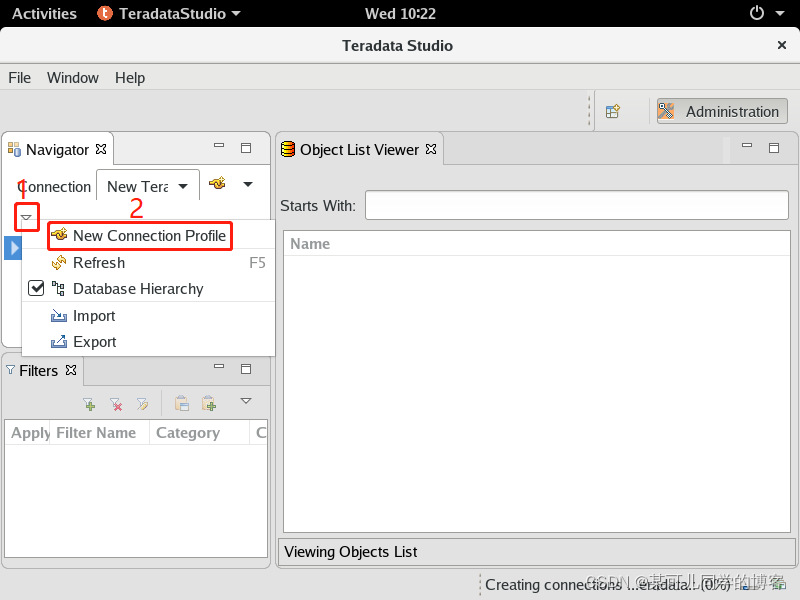Toggle the Database Hierarchy checkbox

click(36, 288)
